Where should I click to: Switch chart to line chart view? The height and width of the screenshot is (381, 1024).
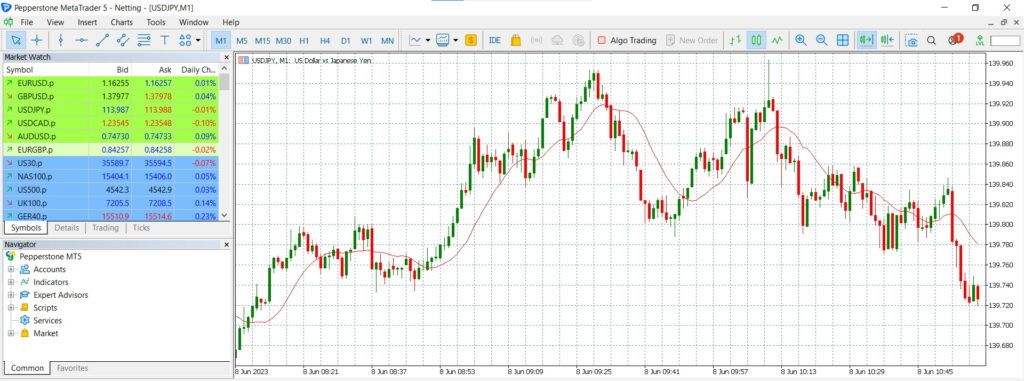[776, 40]
